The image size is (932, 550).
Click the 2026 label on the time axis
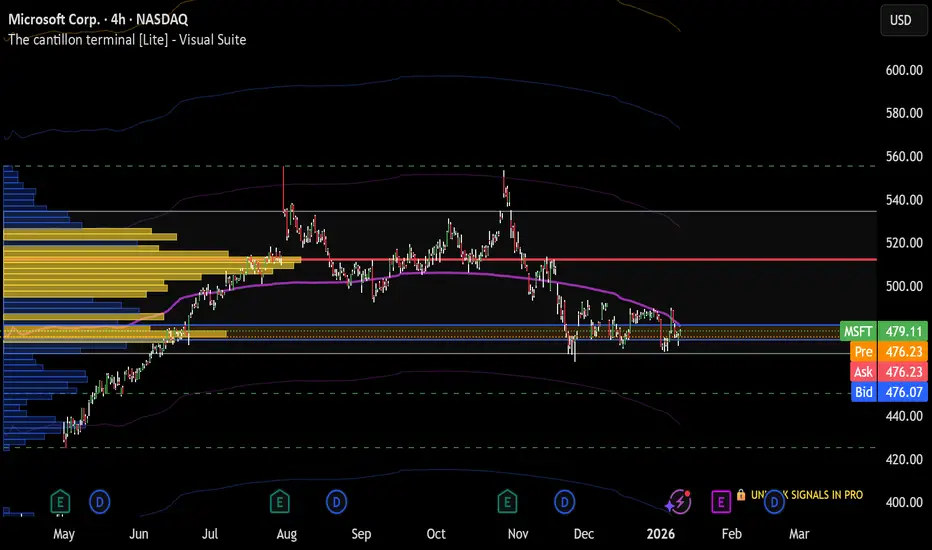[660, 534]
